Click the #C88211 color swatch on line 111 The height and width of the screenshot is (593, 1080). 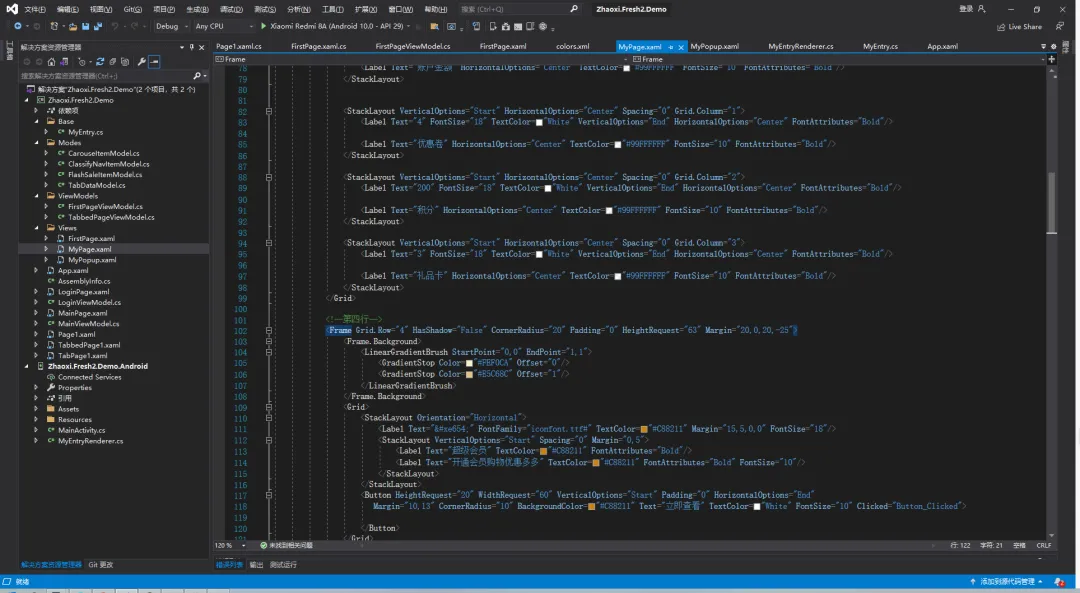[x=644, y=429]
